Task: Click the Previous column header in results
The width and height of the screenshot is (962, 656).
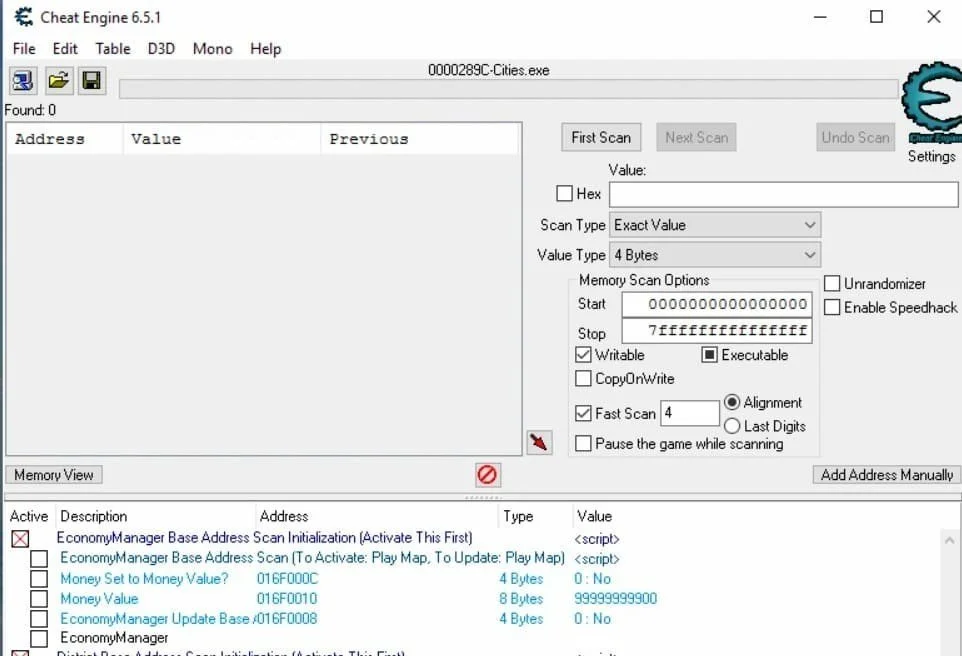Action: click(419, 139)
